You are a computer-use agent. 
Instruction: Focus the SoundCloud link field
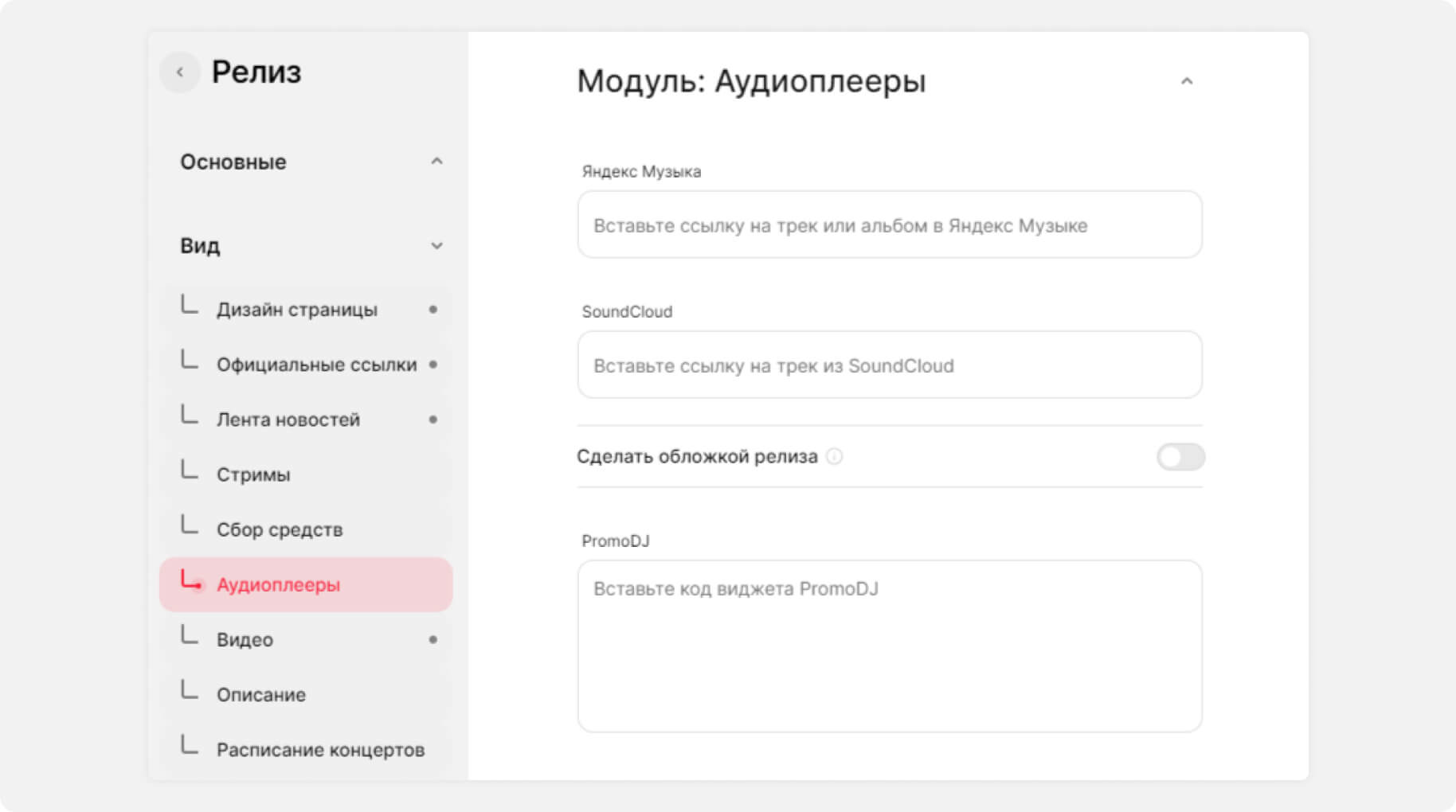(889, 365)
